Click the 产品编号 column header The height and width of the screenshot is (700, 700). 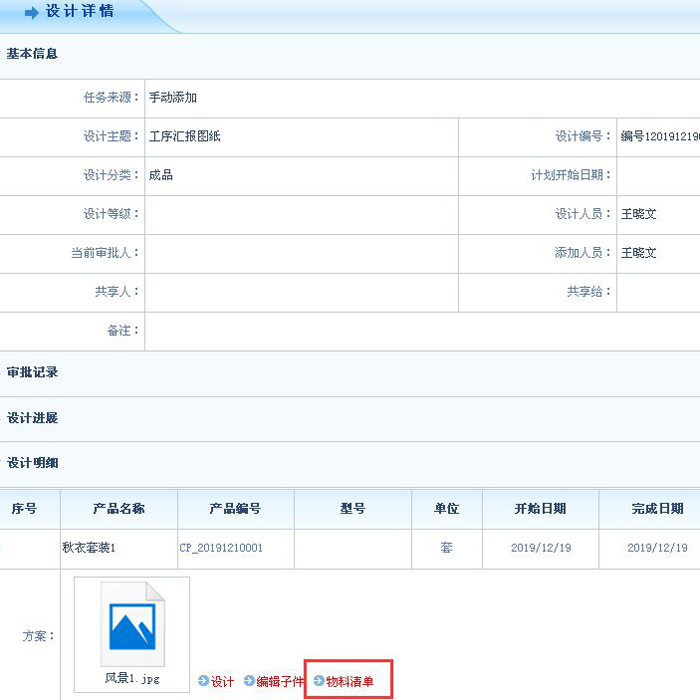coord(235,509)
